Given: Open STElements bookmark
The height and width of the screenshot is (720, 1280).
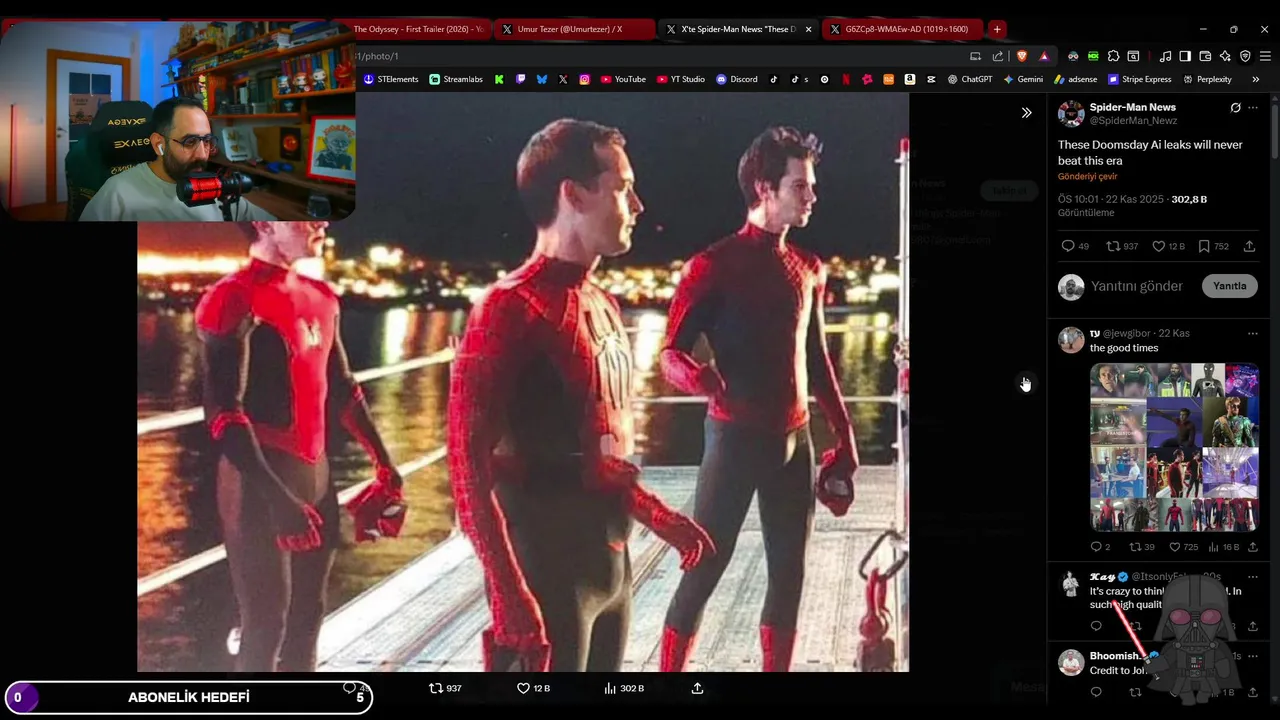Looking at the screenshot, I should click(x=391, y=79).
